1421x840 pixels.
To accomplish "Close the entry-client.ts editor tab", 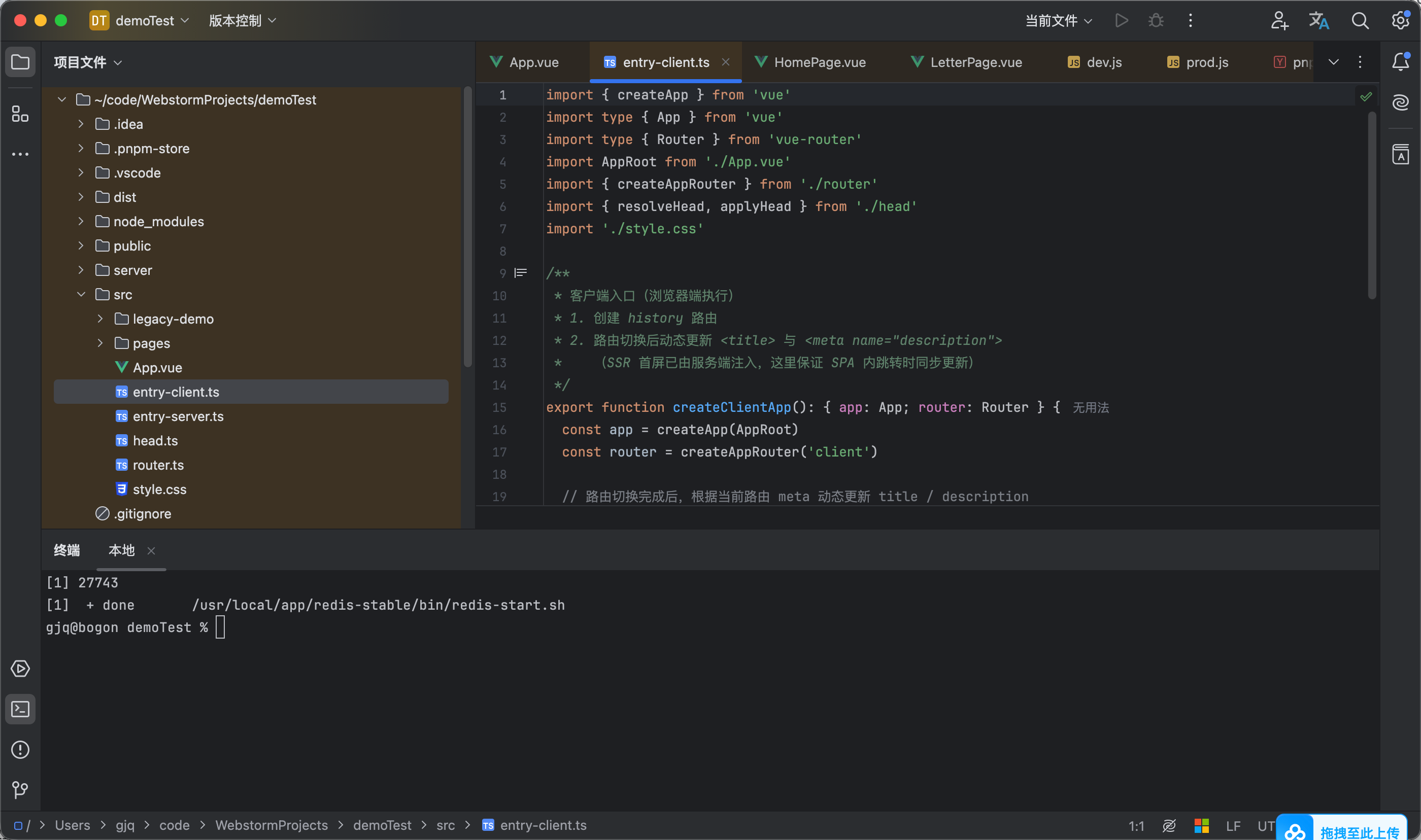I will [725, 62].
